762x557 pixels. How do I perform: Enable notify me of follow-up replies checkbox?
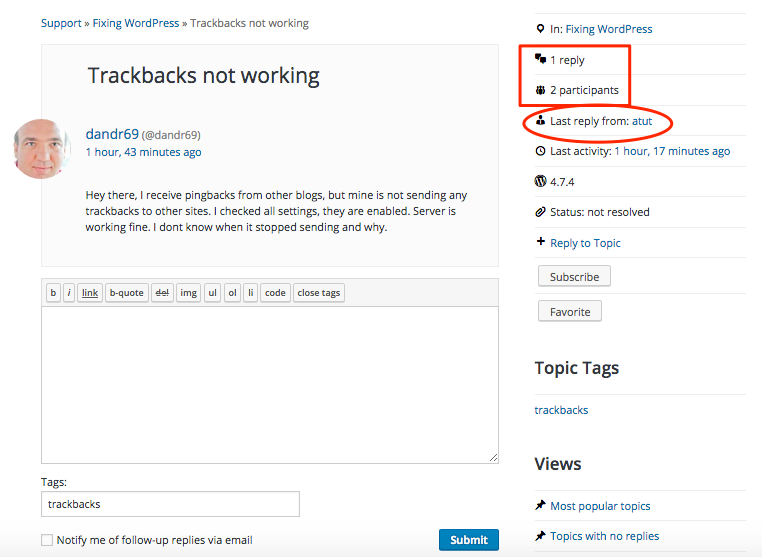47,540
